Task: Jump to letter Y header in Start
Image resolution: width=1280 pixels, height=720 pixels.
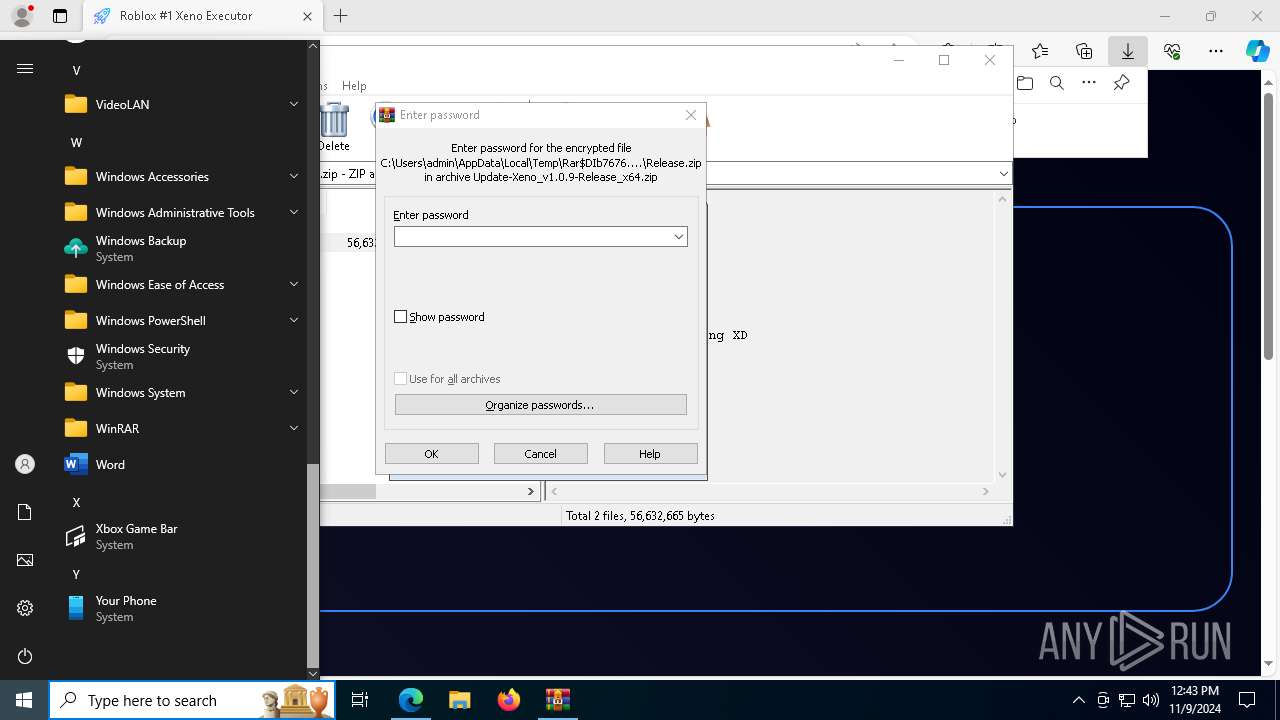Action: 76,574
